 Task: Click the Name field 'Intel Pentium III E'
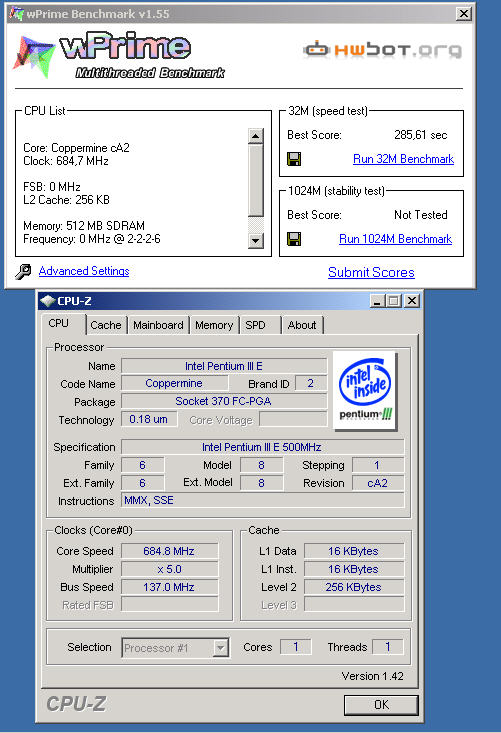pyautogui.click(x=224, y=366)
